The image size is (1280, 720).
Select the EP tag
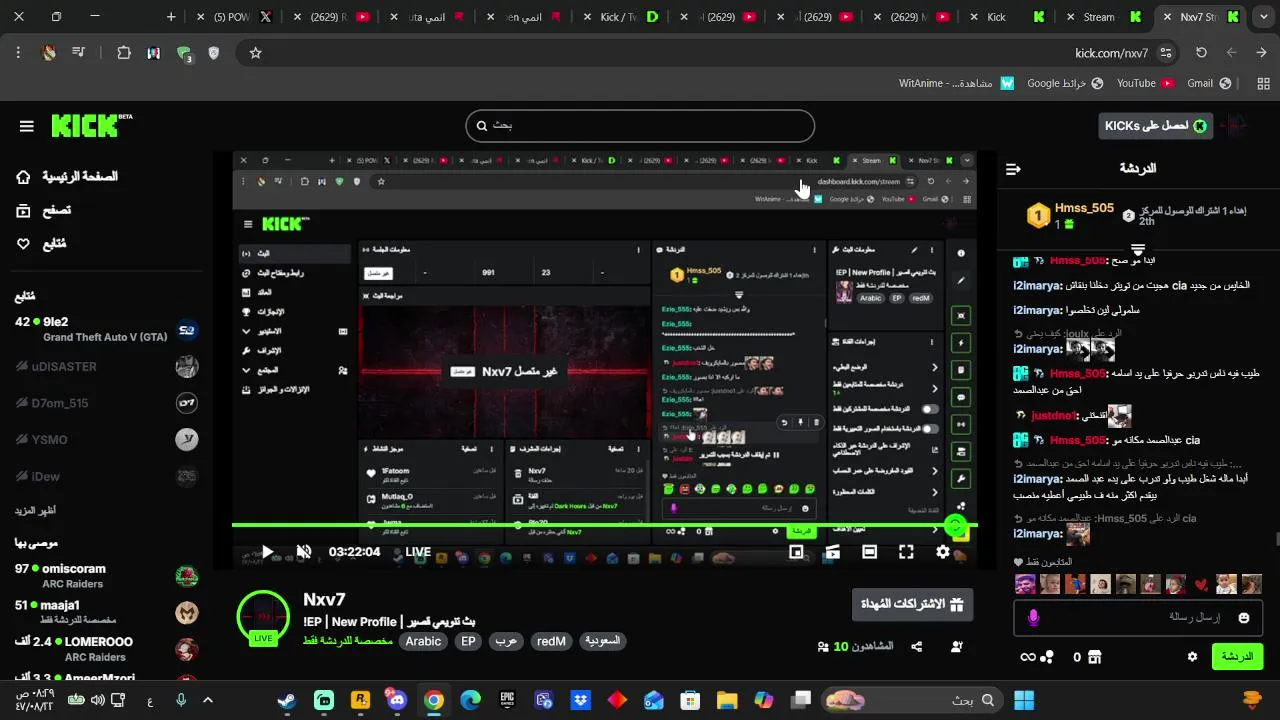(468, 641)
